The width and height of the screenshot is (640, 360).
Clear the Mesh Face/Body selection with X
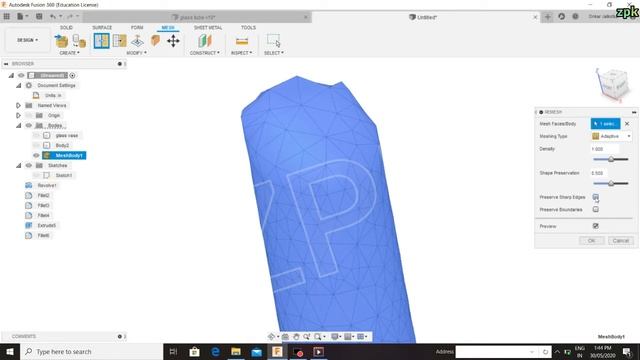627,124
